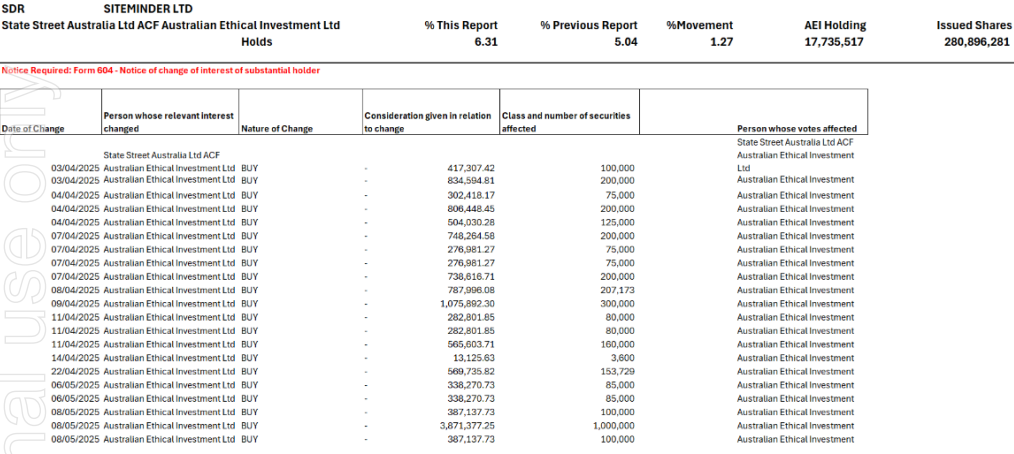
Task: Select the Consideration given column header
Action: coord(427,122)
